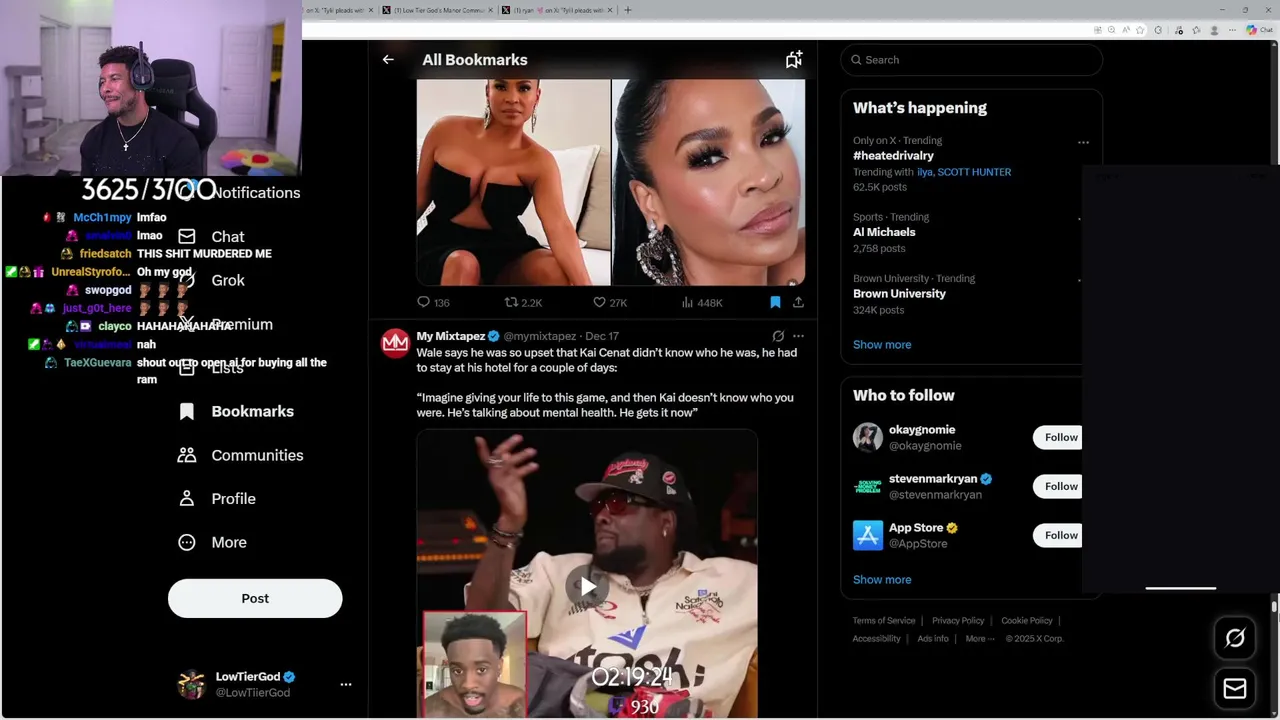1280x720 pixels.
Task: Open the Messages floating envelope button
Action: tap(1235, 688)
